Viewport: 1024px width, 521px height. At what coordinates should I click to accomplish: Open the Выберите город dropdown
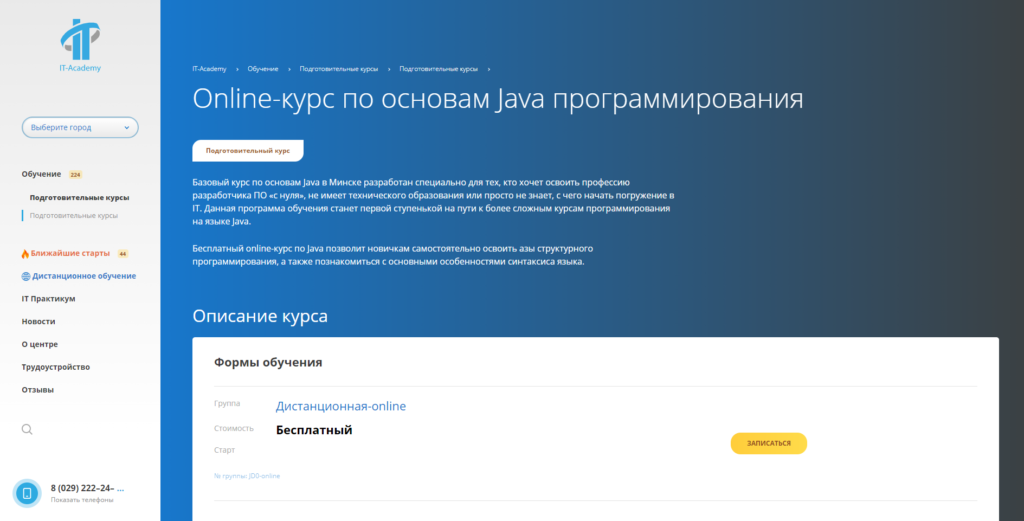tap(80, 128)
